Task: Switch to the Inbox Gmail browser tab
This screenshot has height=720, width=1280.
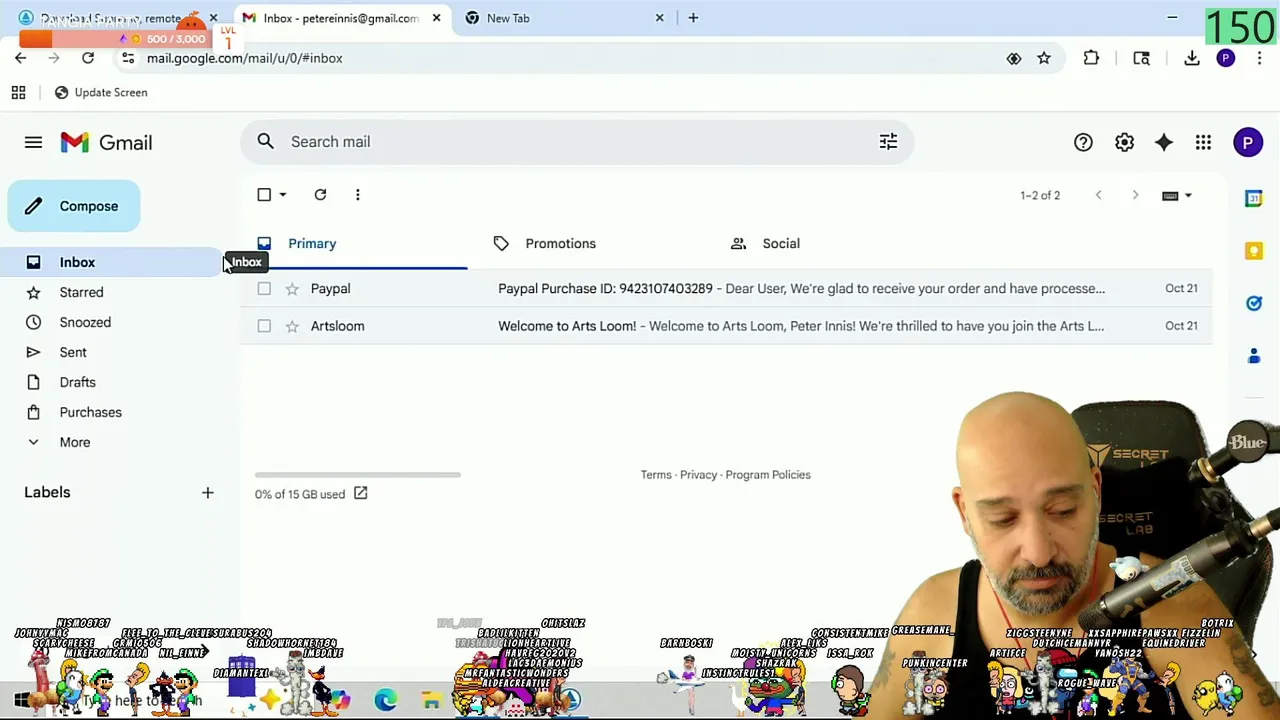Action: click(x=340, y=18)
